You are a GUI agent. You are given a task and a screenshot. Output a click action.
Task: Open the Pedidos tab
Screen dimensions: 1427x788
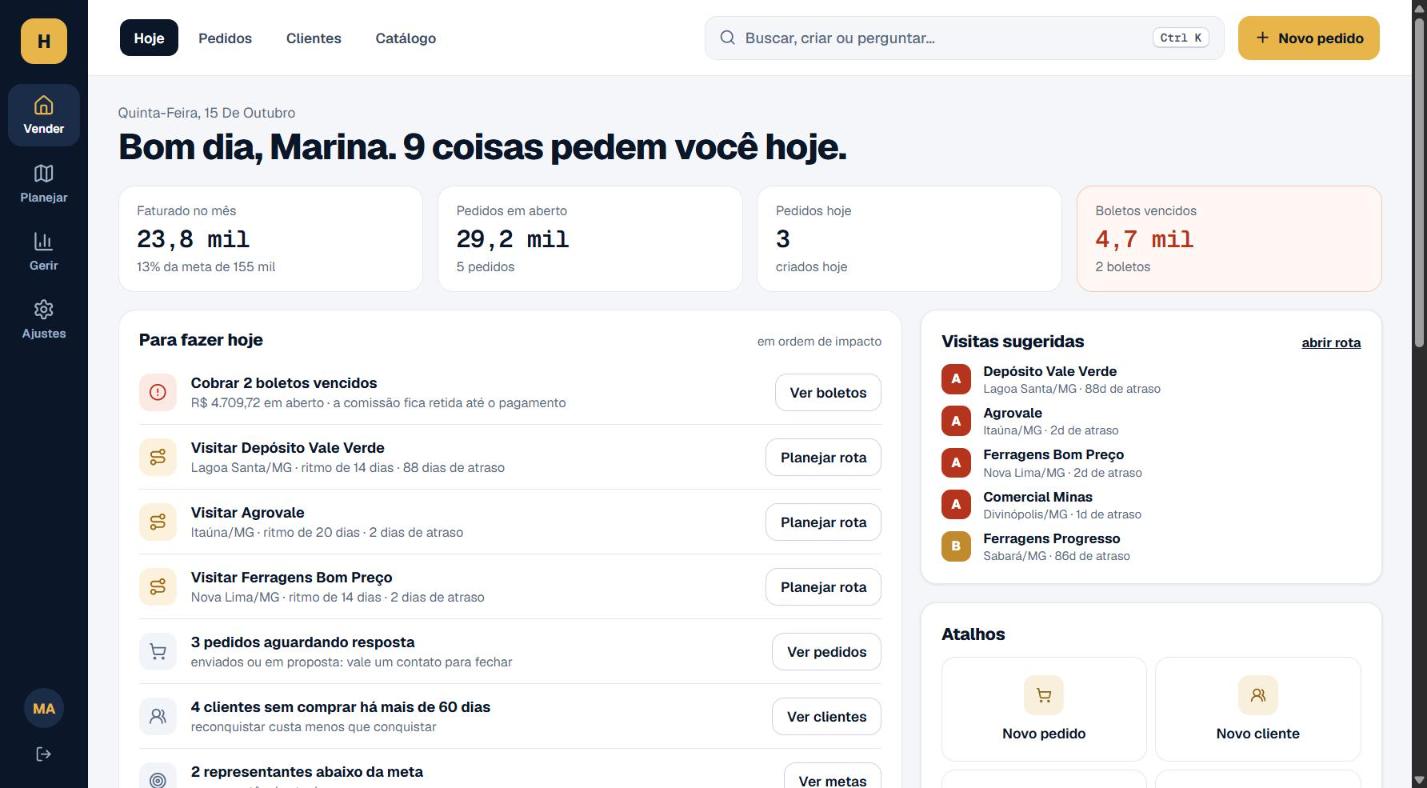[225, 38]
